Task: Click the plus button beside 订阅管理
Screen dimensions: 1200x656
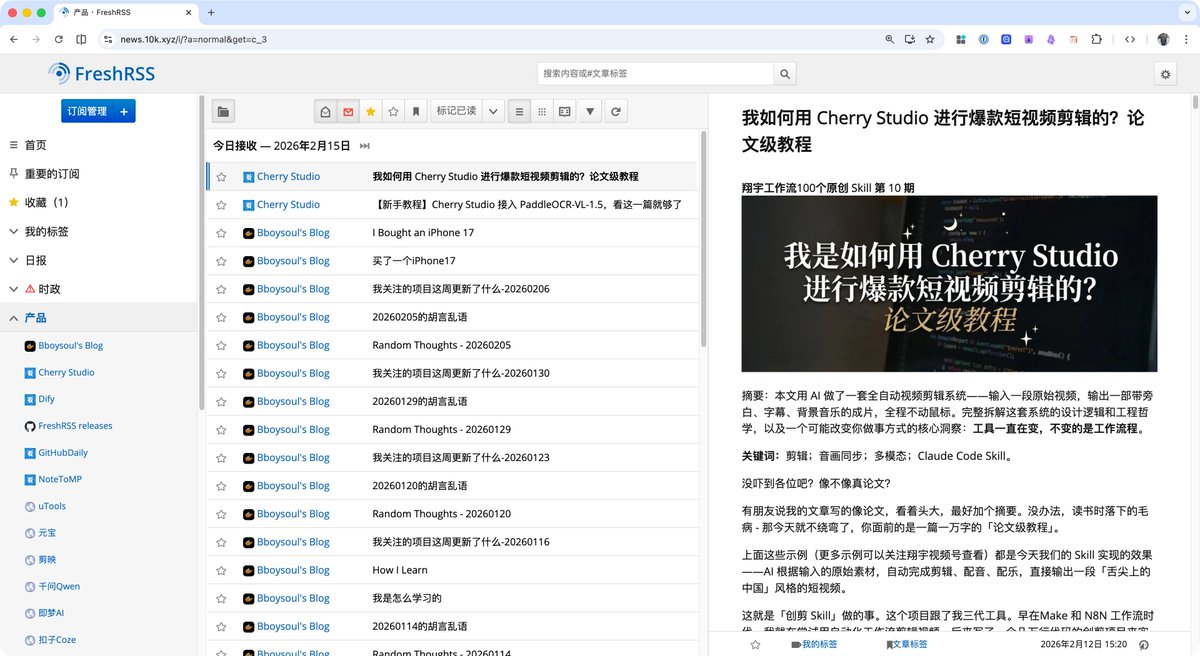Action: 124,111
